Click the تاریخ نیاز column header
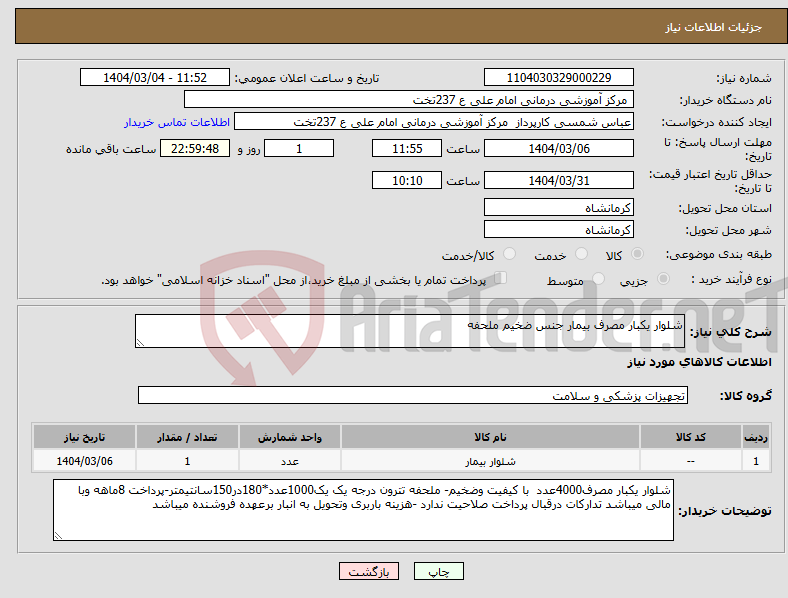 pos(84,437)
